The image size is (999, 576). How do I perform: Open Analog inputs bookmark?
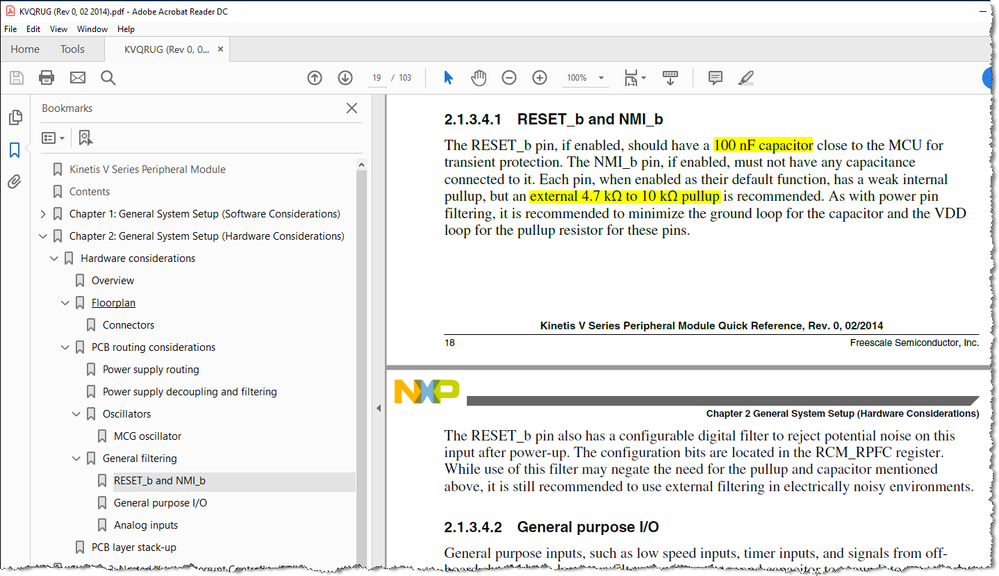point(146,526)
